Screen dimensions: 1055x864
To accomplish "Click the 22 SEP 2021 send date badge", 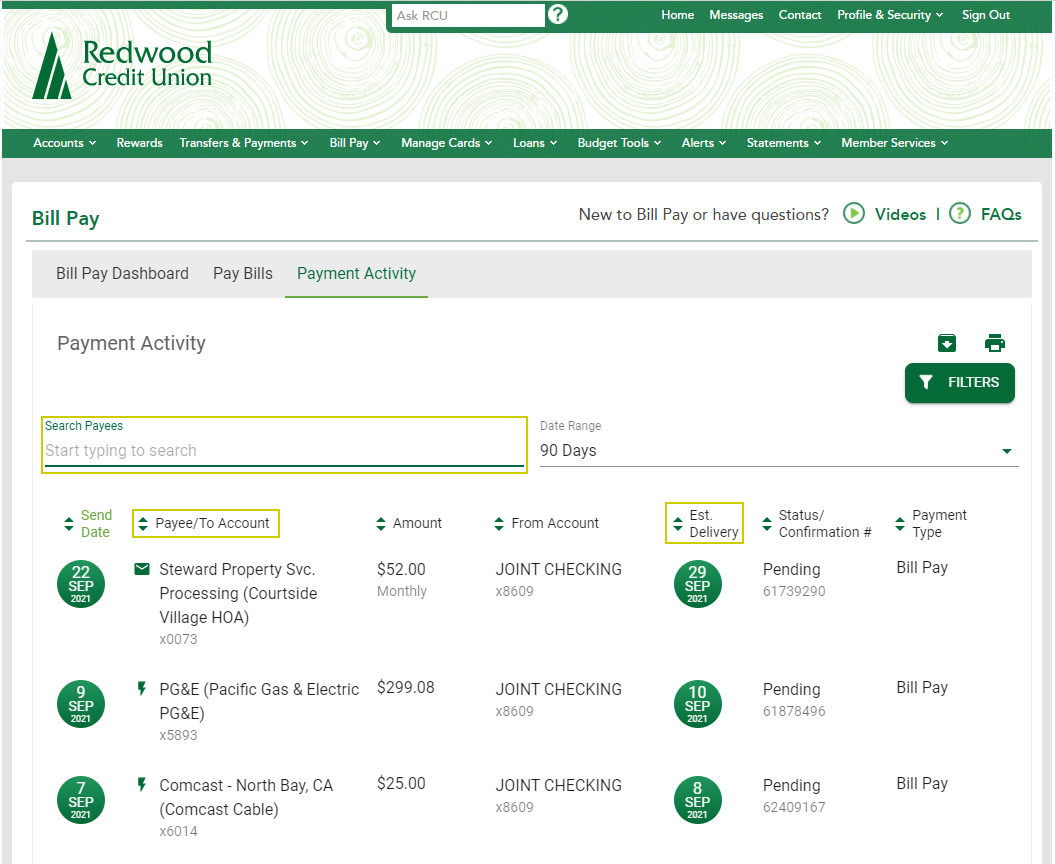I will 81,584.
